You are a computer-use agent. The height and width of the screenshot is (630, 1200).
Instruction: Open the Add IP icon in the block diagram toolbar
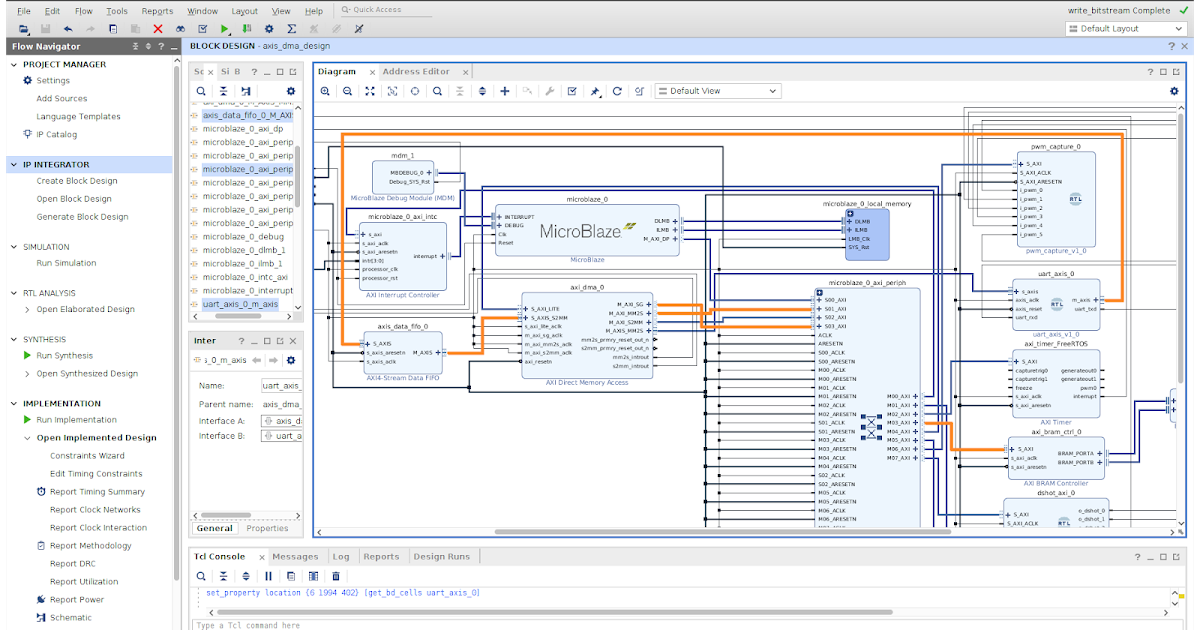click(x=505, y=90)
